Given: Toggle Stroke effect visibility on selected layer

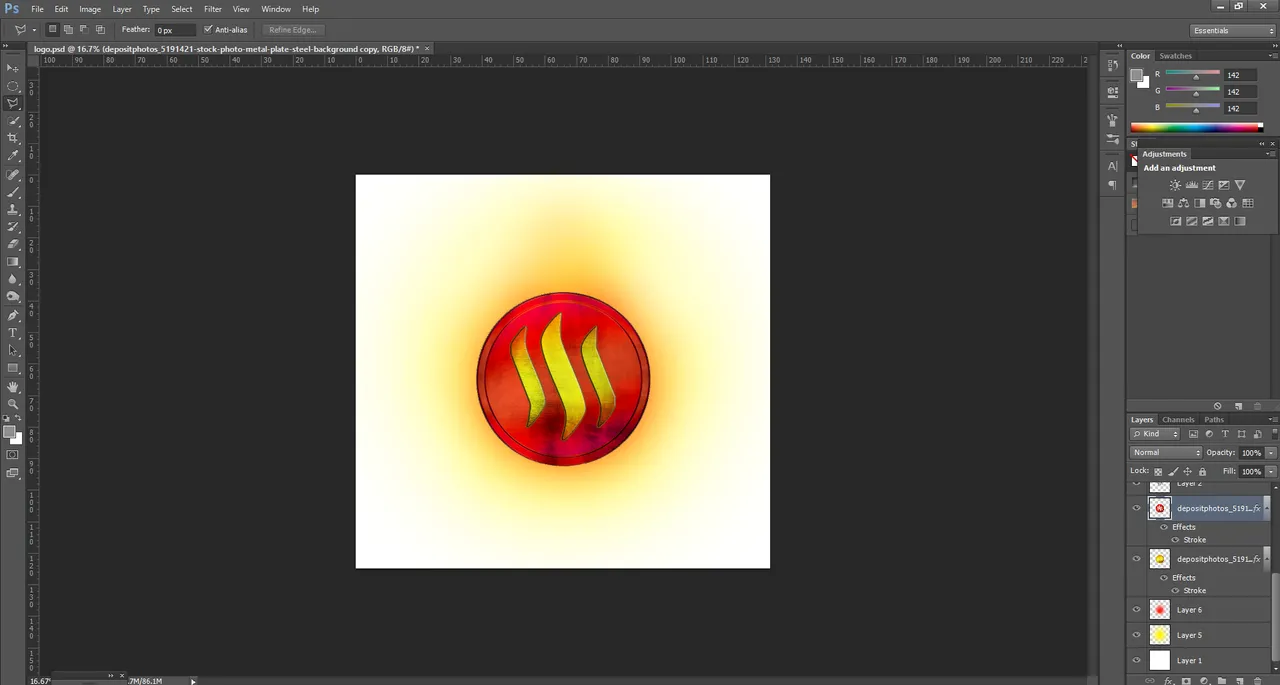Looking at the screenshot, I should pos(1175,540).
